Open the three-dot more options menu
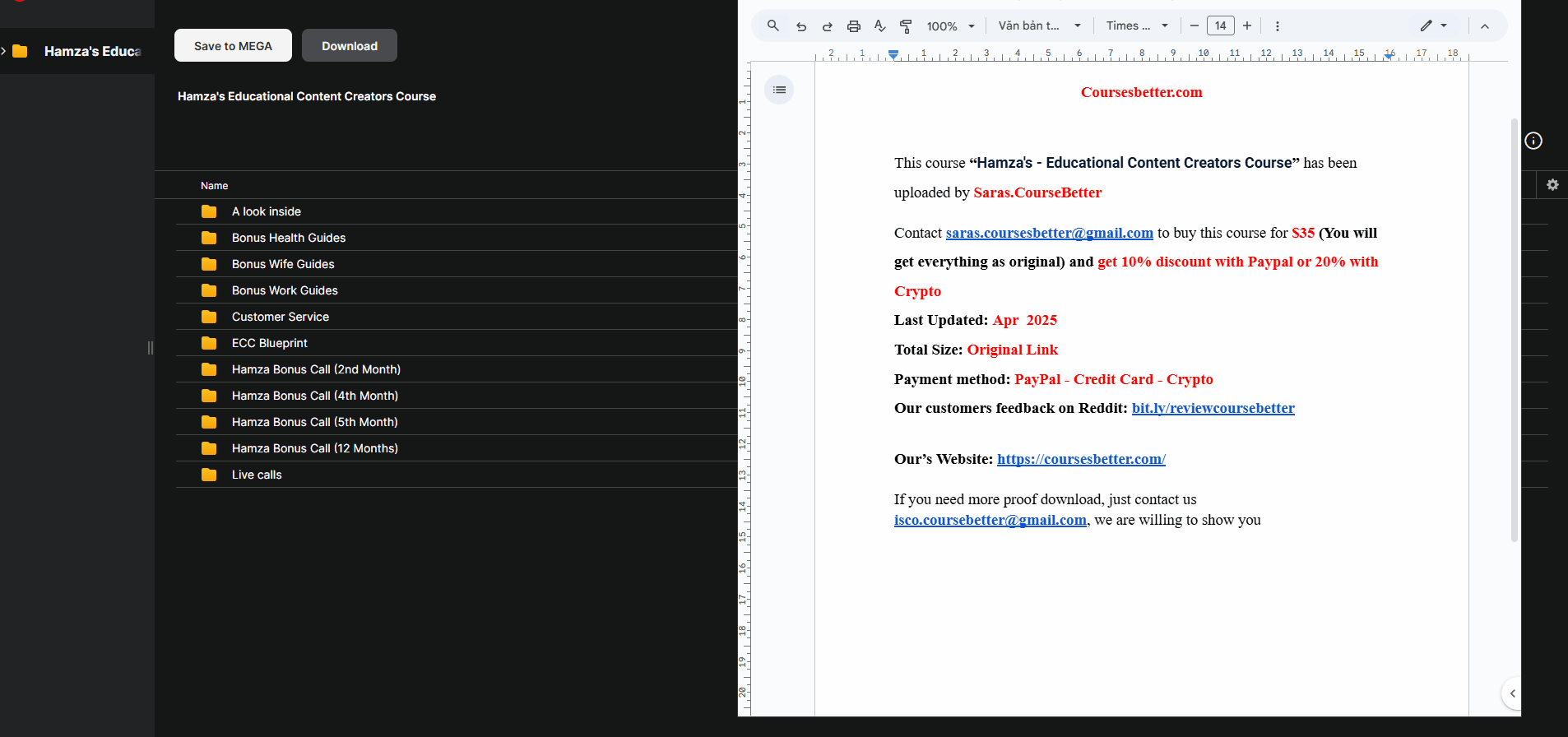Screen dimensions: 1568x737 point(1277,26)
